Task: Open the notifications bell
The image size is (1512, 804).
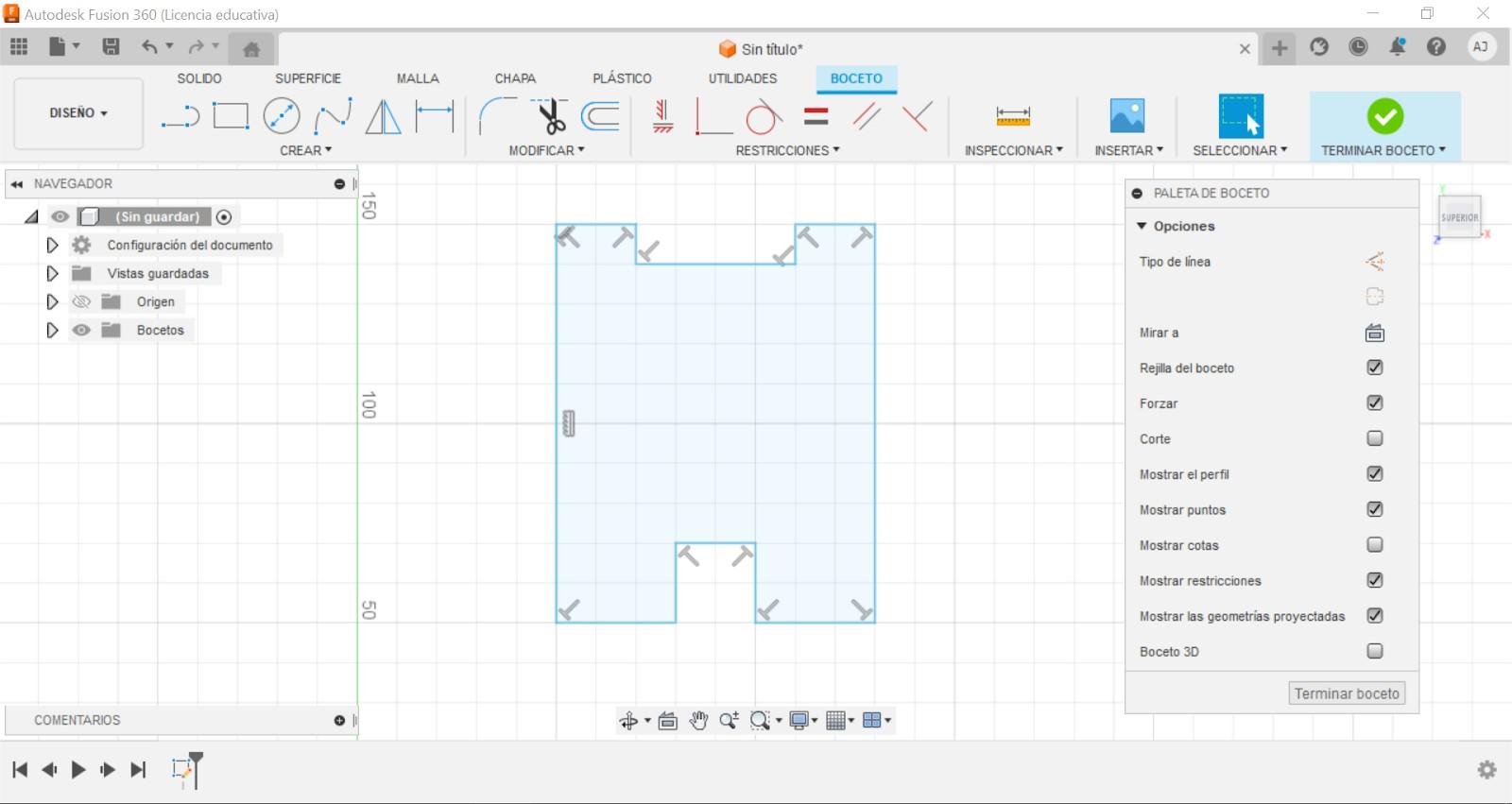Action: 1397,46
